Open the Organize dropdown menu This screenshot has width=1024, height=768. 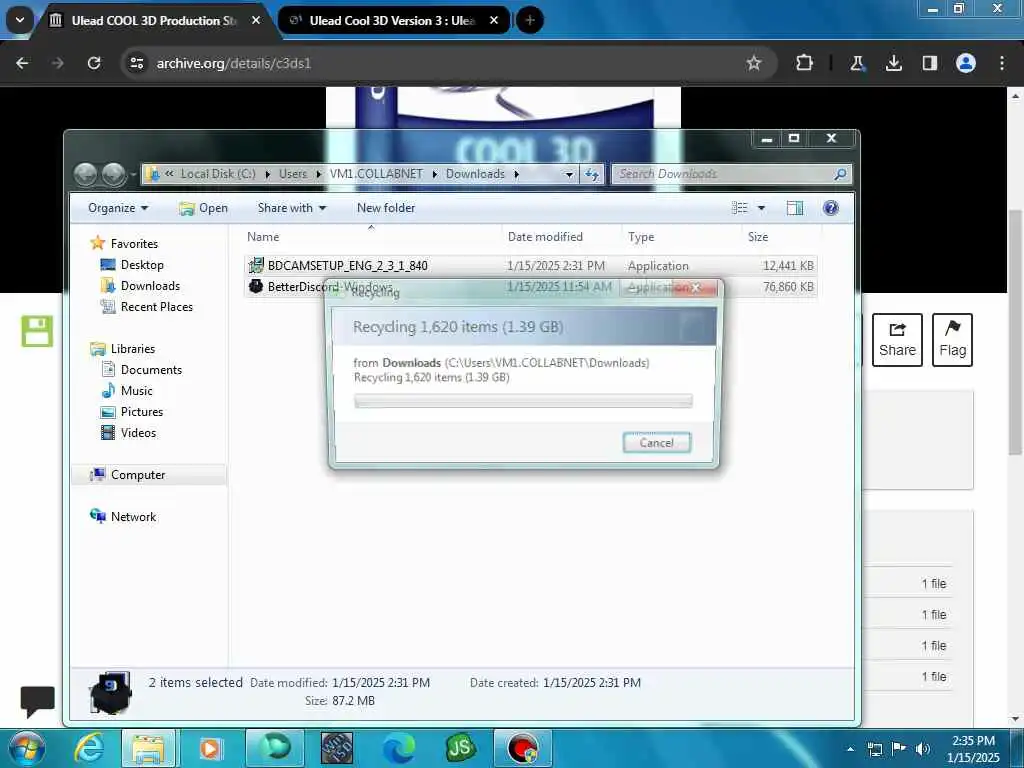118,208
